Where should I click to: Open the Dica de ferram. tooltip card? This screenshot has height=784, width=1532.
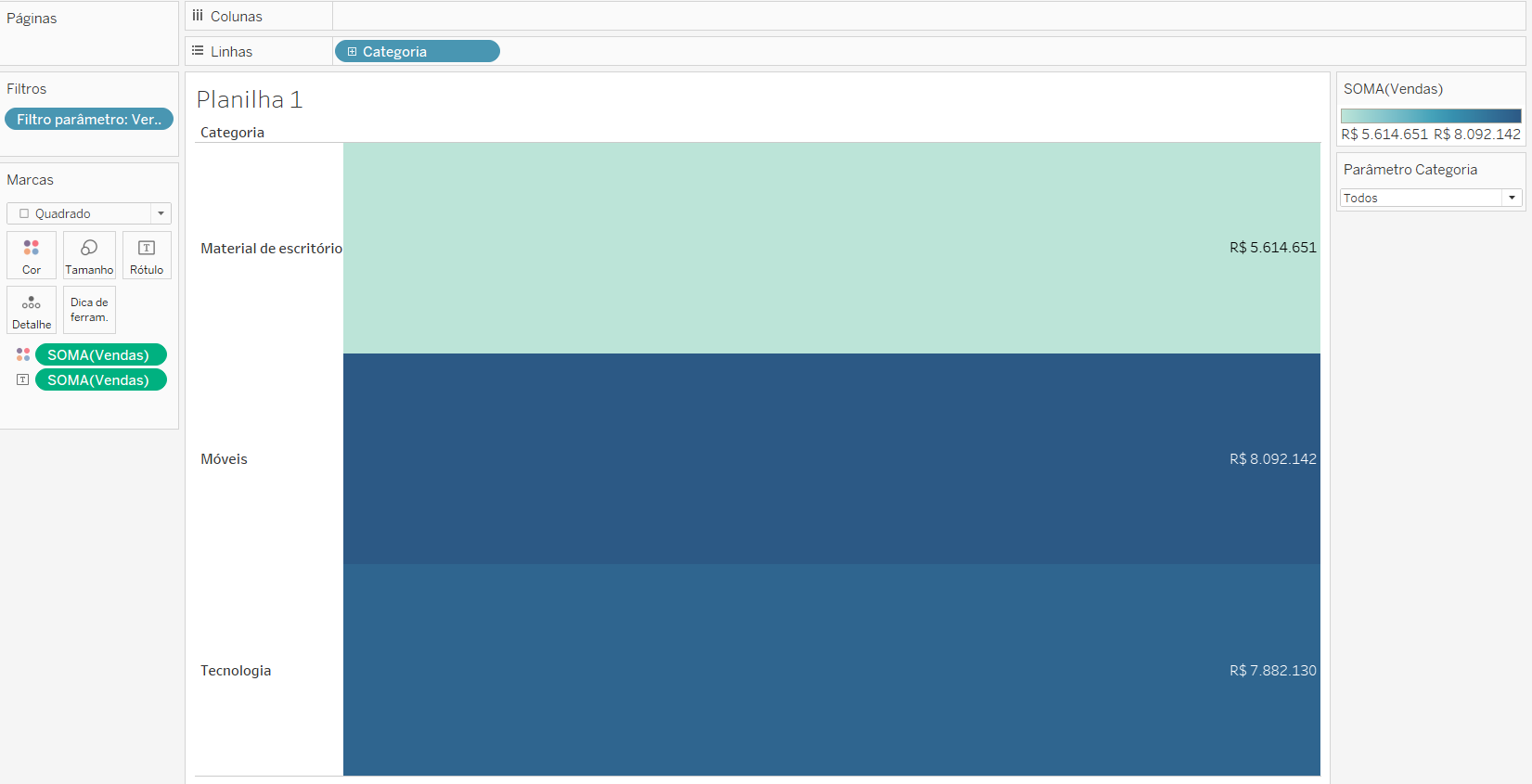click(89, 310)
